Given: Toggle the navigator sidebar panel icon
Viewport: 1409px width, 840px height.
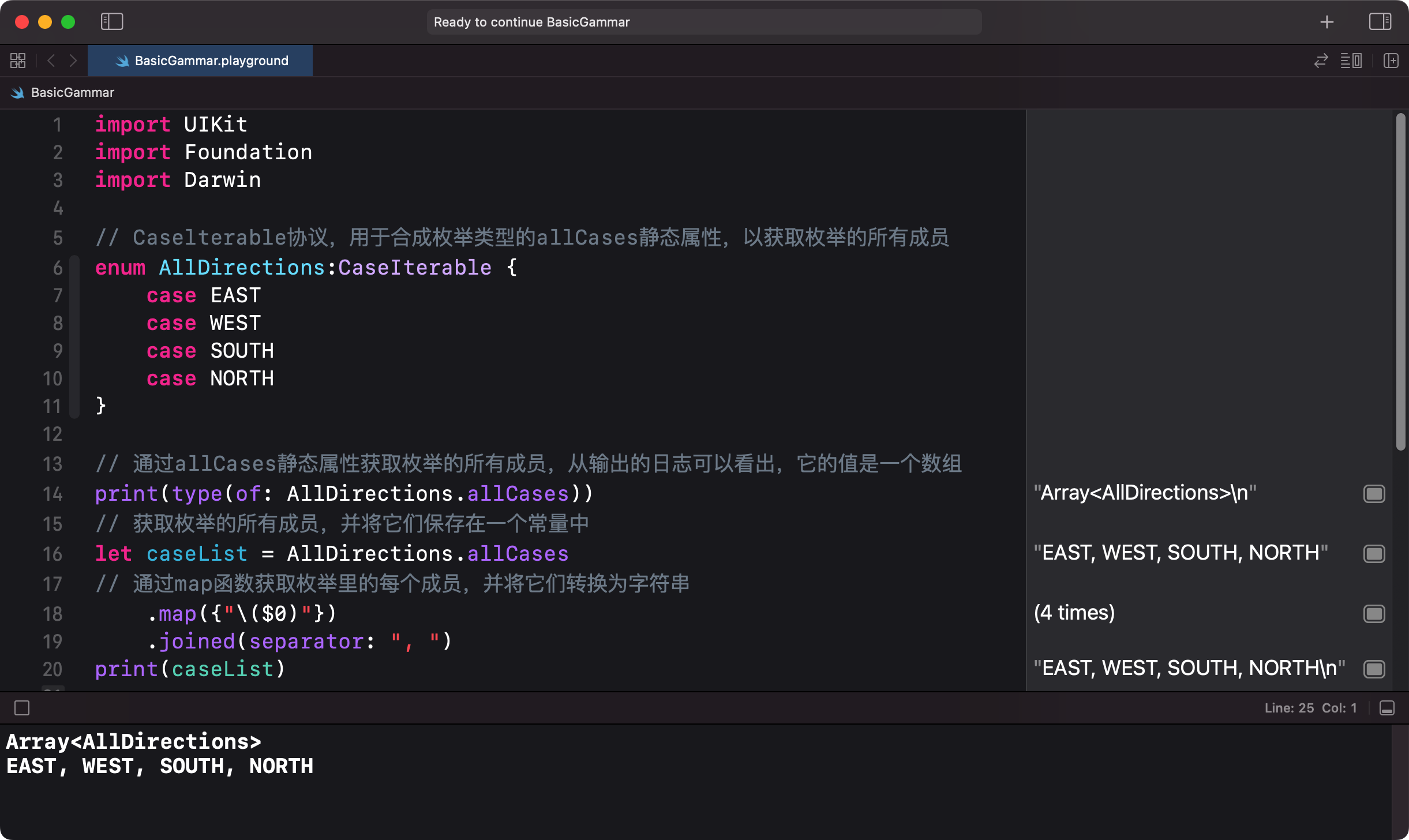Looking at the screenshot, I should point(112,22).
